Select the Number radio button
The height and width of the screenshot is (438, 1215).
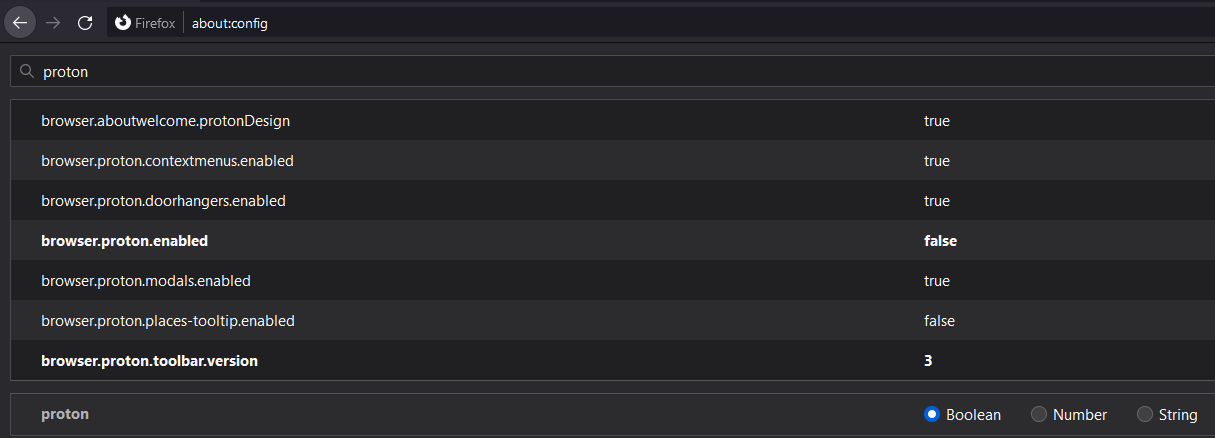coord(1039,414)
